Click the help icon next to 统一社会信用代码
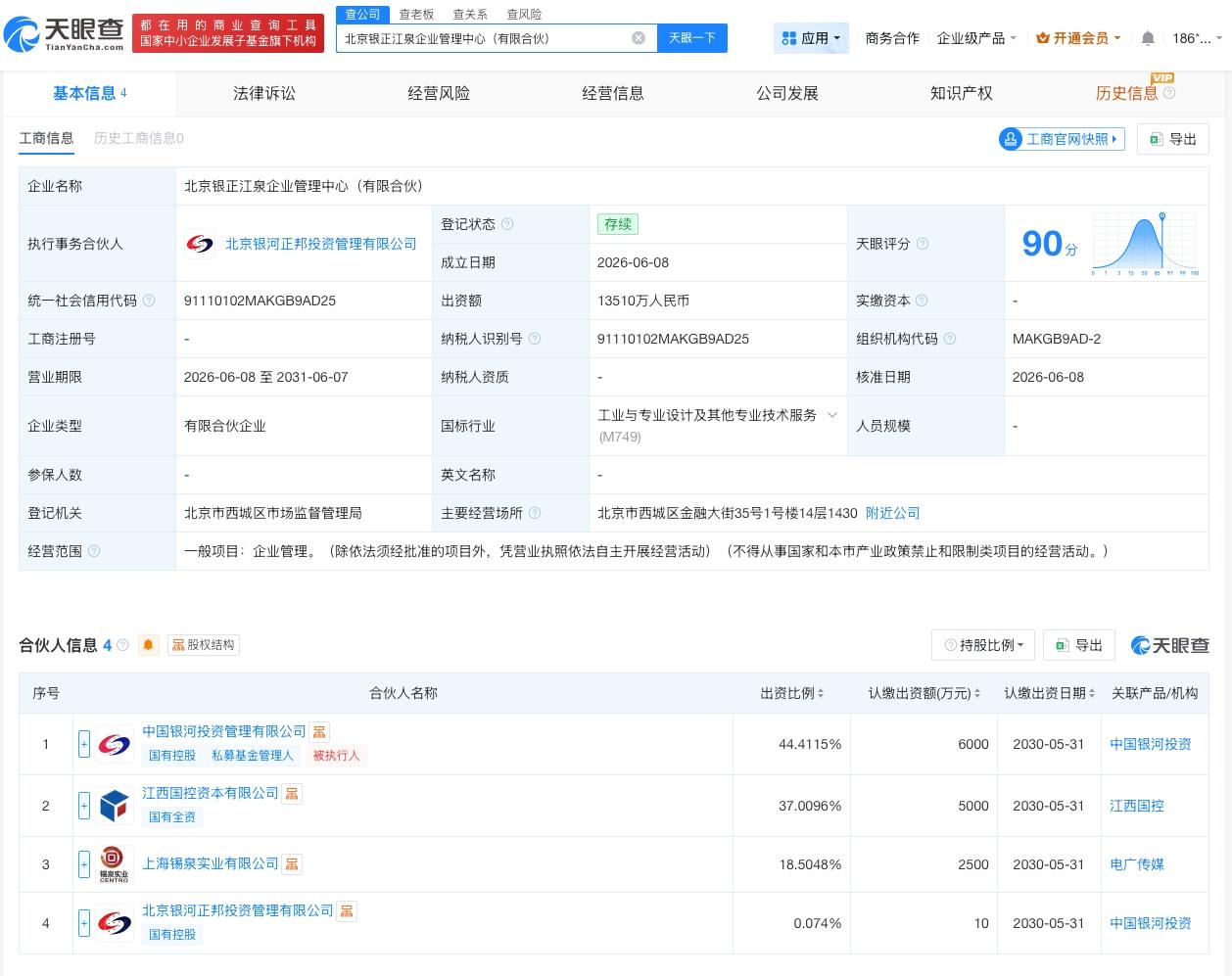The width and height of the screenshot is (1232, 976). coord(149,301)
